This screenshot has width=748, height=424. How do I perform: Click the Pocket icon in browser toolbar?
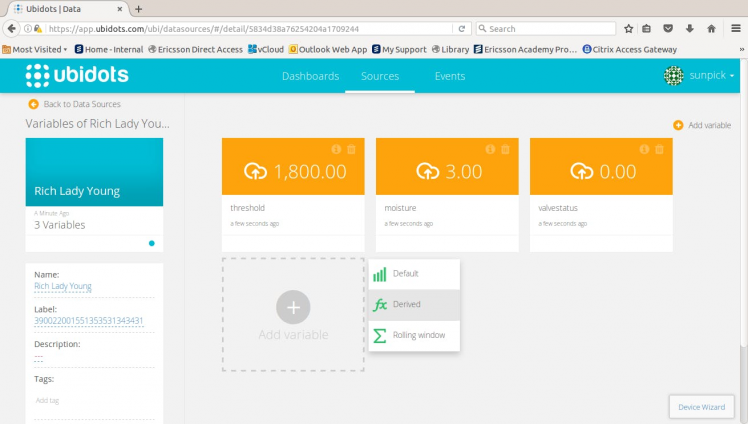pyautogui.click(x=668, y=29)
